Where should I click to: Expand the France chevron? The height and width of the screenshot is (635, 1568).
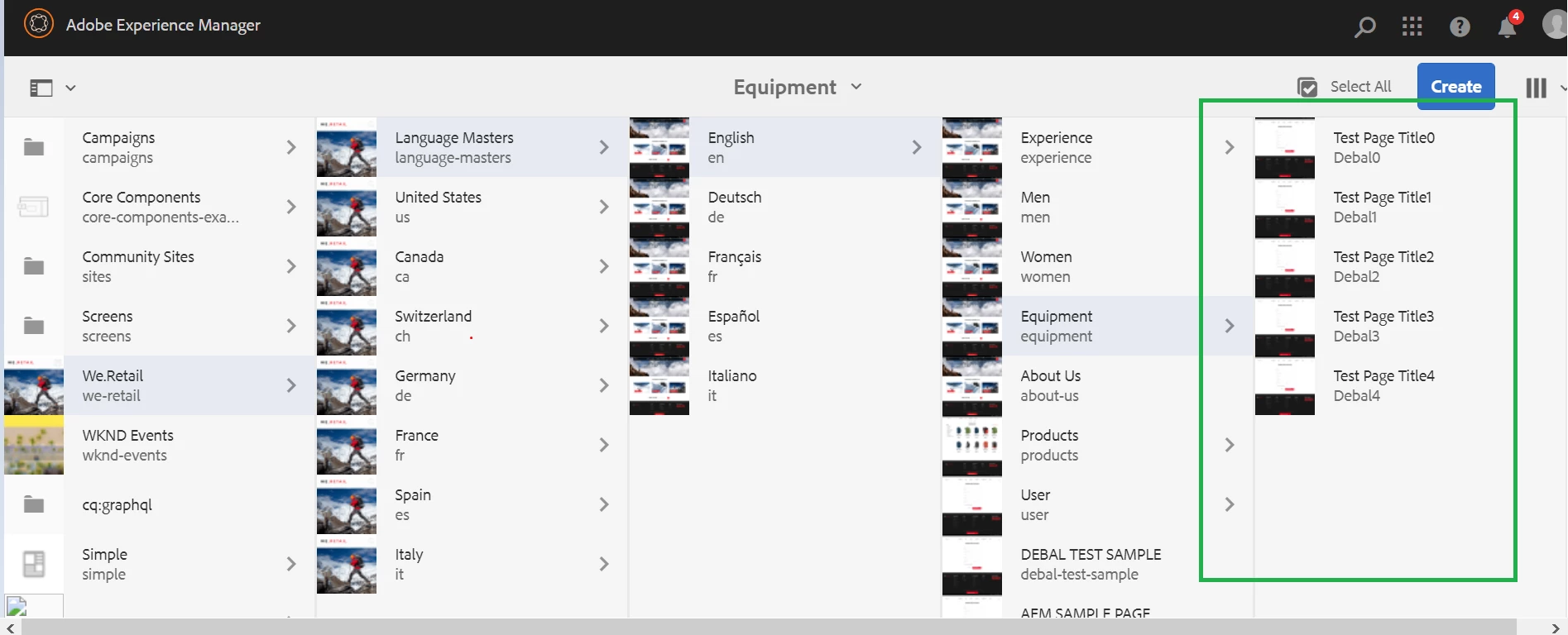[x=604, y=445]
